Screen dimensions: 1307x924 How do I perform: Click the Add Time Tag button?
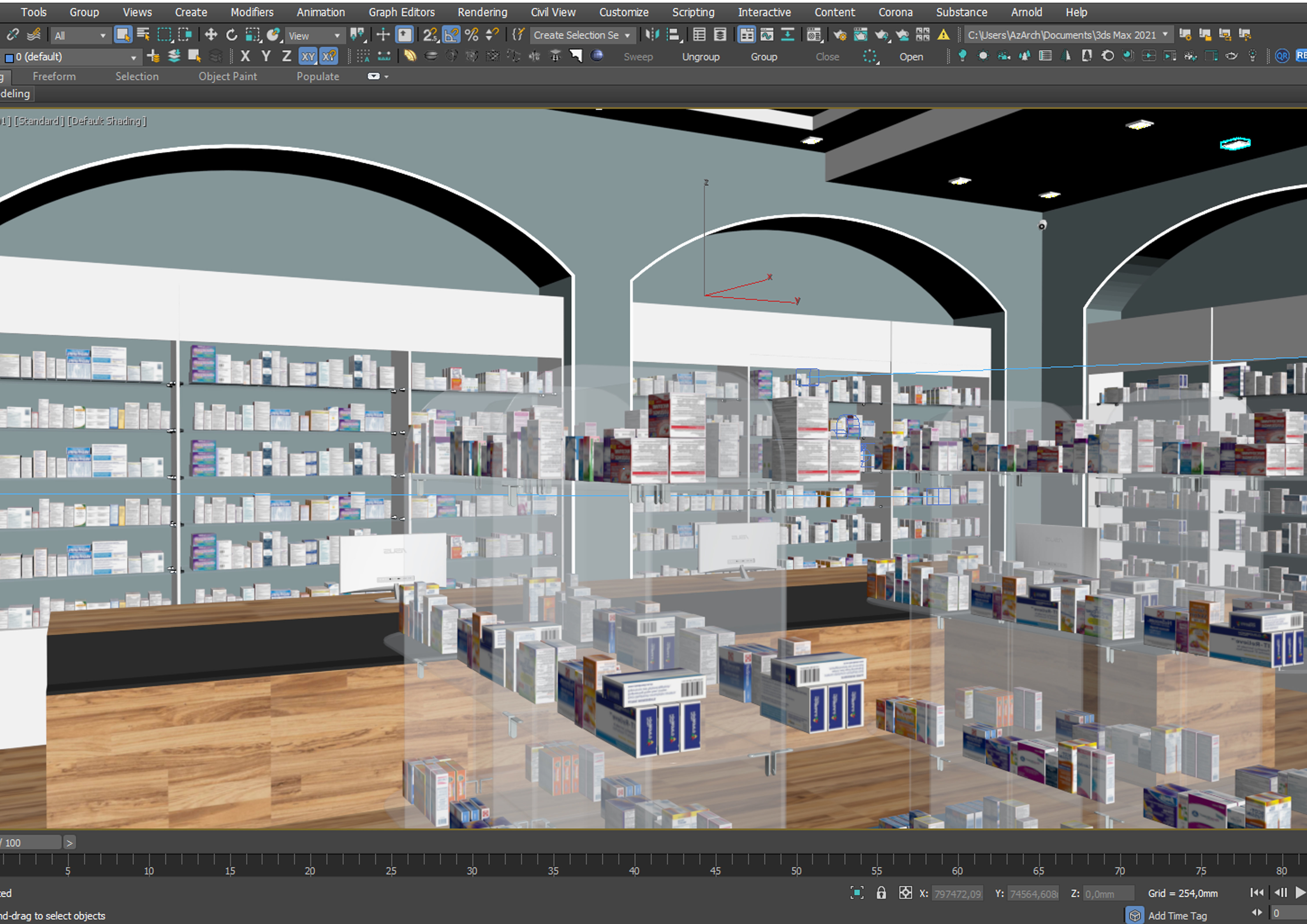tap(1177, 915)
